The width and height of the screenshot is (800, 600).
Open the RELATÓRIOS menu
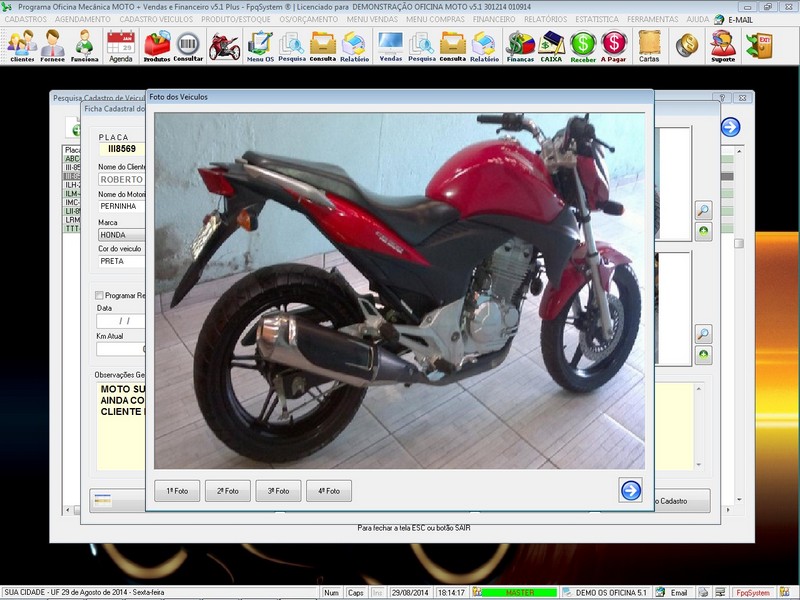(x=545, y=19)
